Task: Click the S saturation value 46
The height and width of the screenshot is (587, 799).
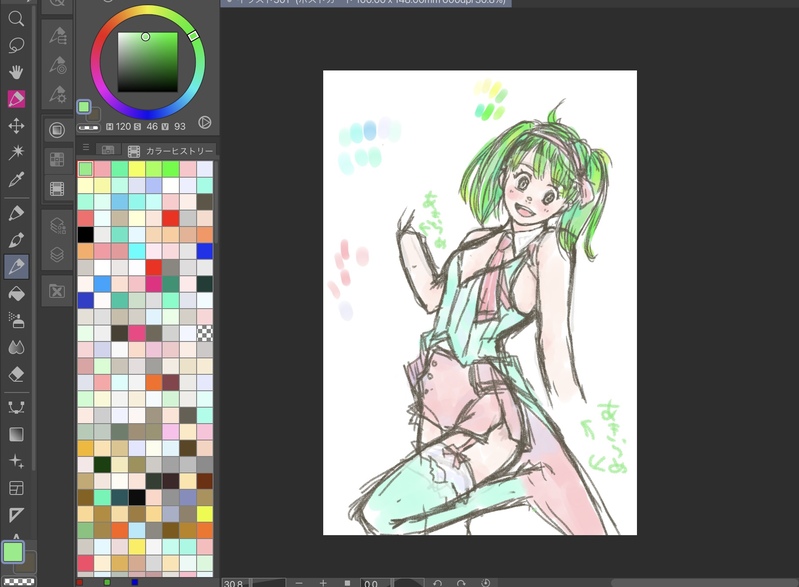Action: 152,126
